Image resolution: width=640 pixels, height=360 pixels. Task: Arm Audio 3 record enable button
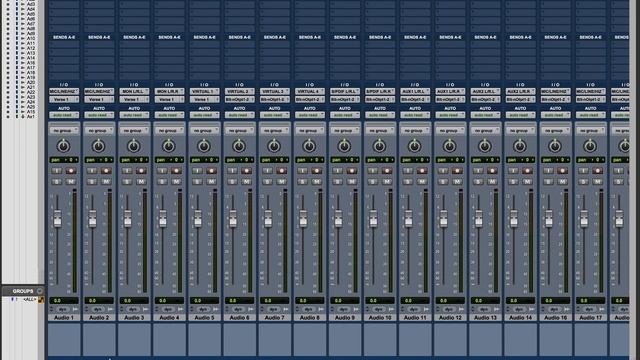pyautogui.click(x=141, y=171)
